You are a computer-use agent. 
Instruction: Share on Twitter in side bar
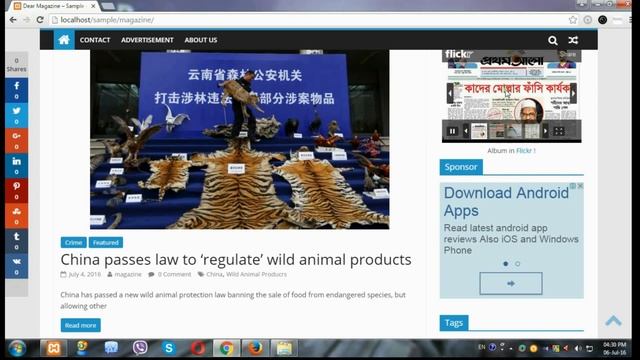(17, 116)
